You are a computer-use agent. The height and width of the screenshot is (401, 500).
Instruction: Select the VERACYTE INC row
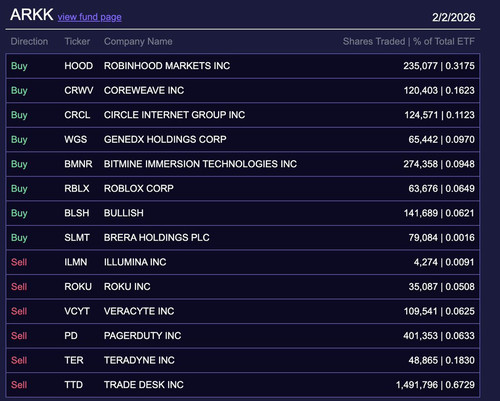[243, 311]
